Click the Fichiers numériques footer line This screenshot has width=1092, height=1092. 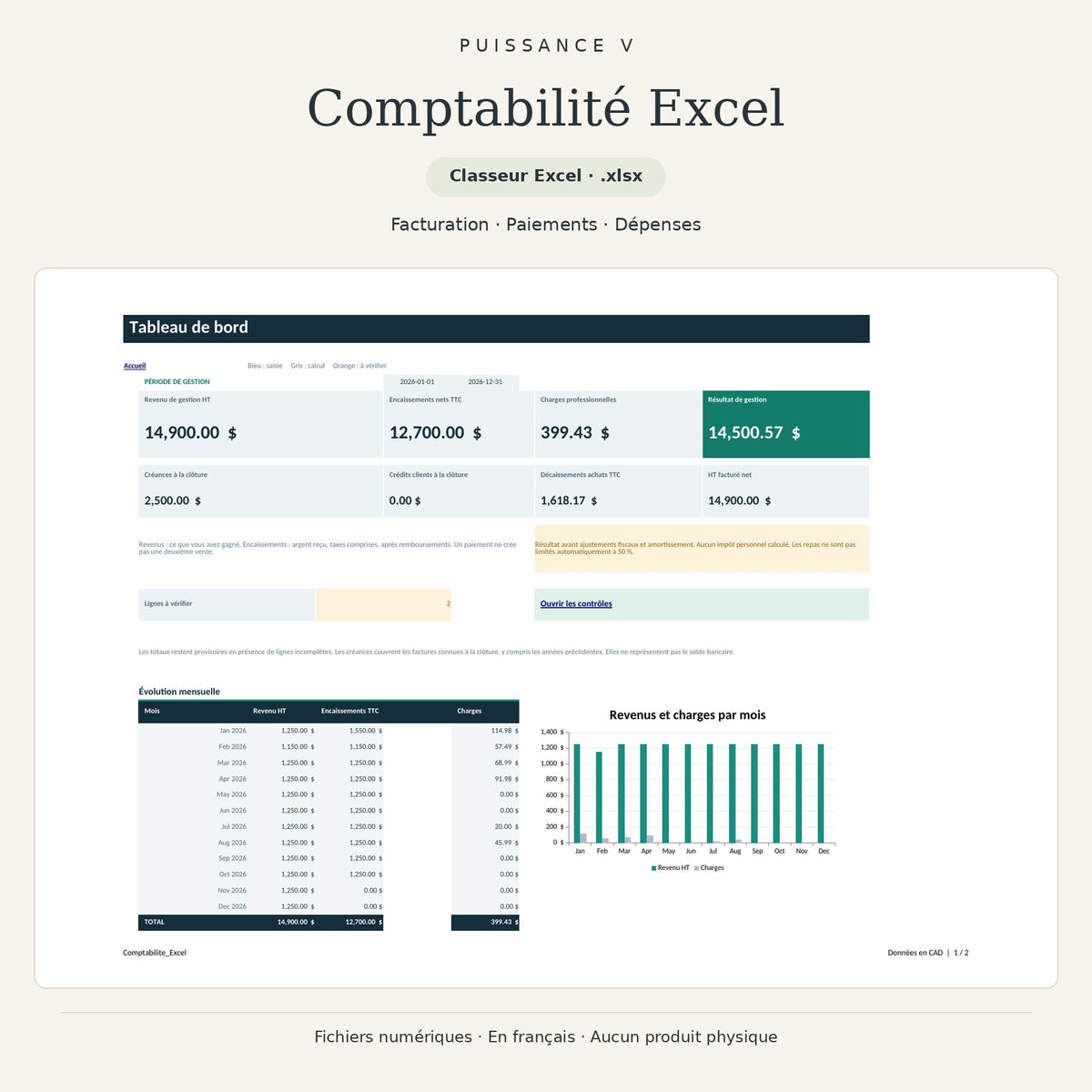click(546, 1037)
